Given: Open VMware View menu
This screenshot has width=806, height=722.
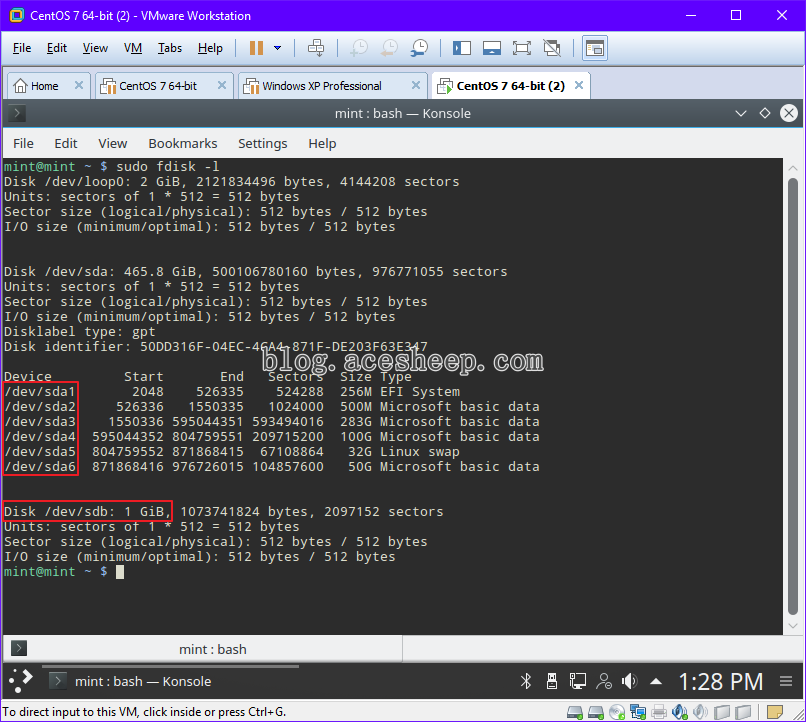Looking at the screenshot, I should point(95,48).
